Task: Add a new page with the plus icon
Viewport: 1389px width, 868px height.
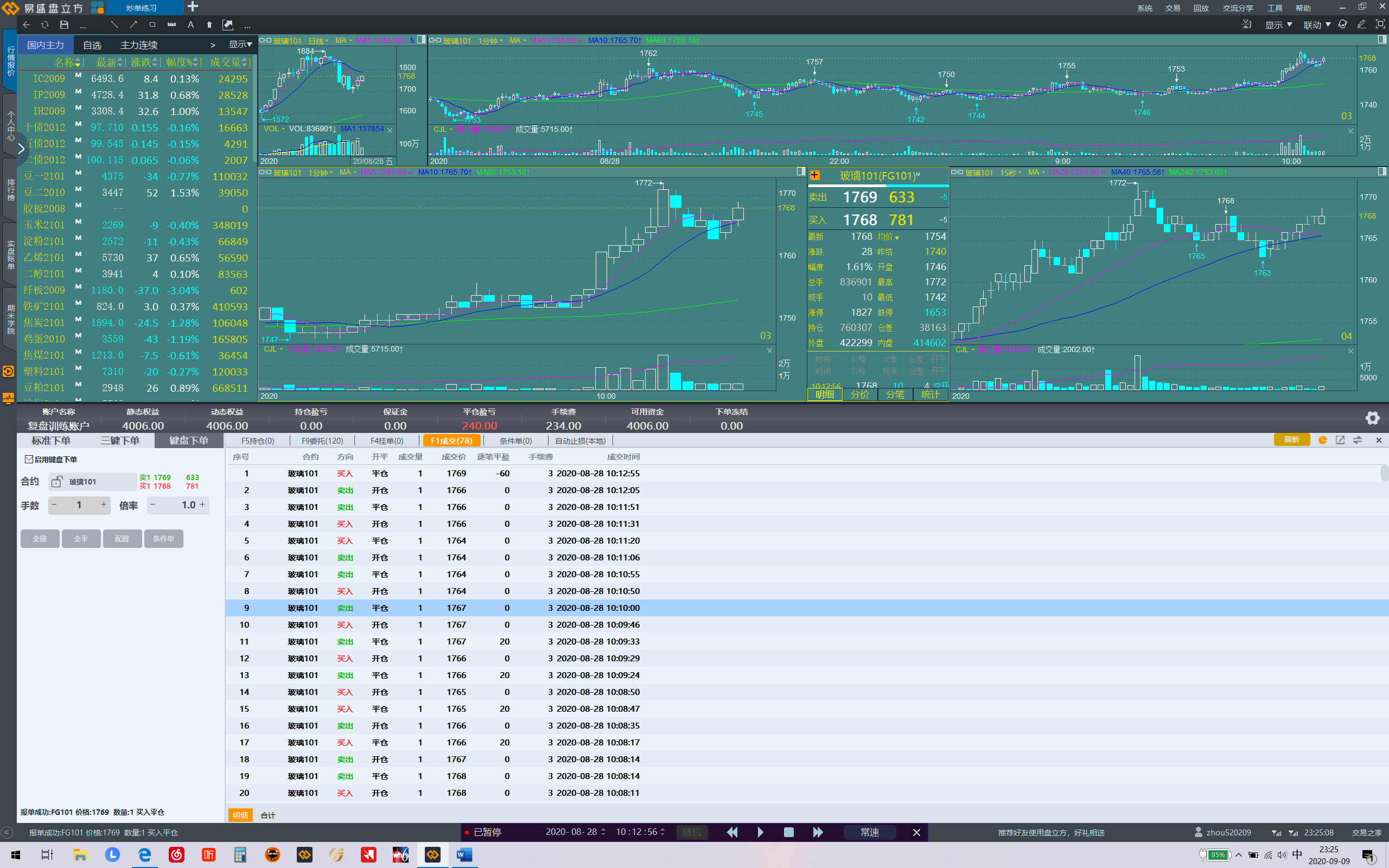Action: point(193,7)
